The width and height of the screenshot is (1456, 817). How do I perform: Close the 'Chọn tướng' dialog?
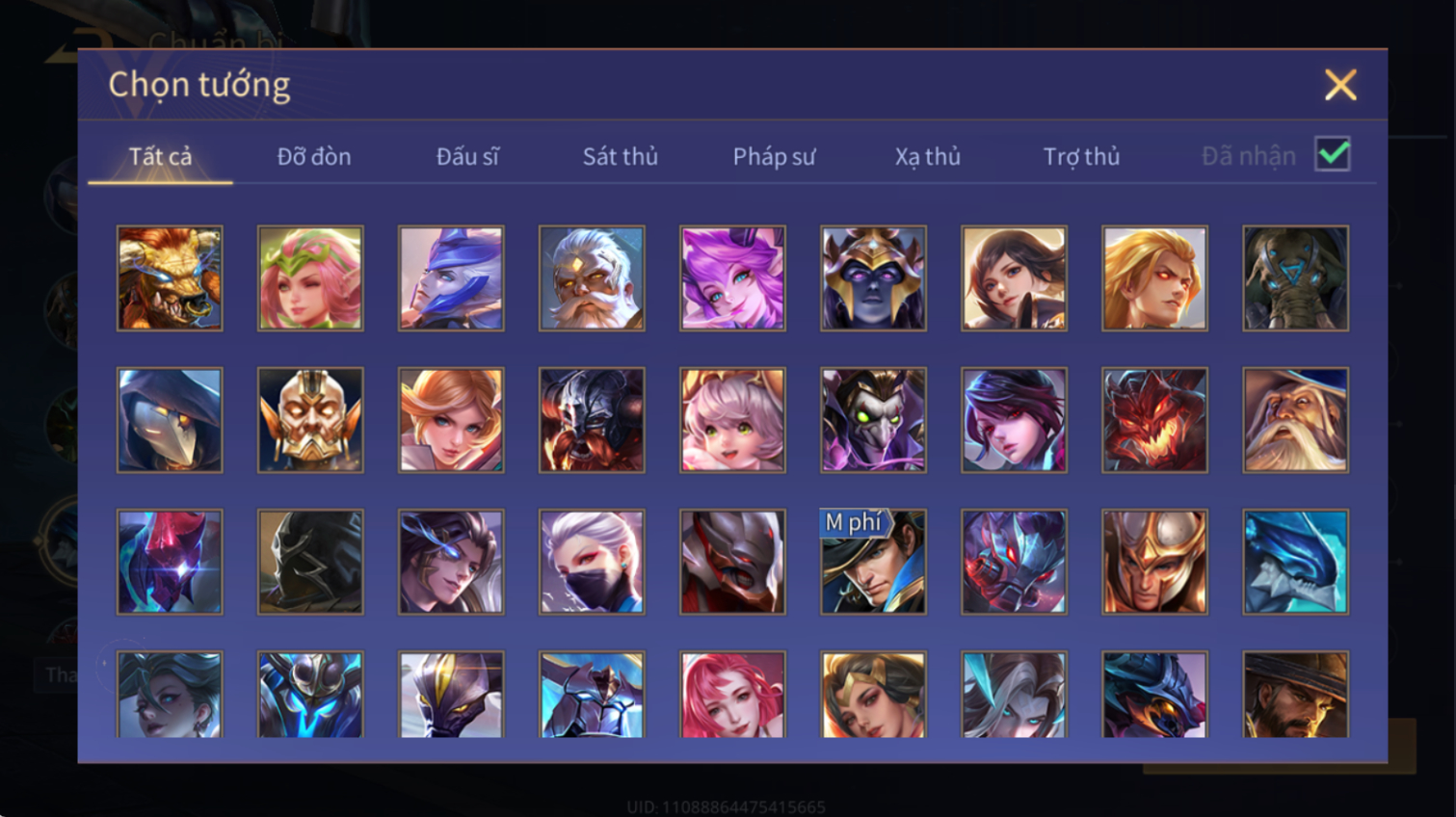click(1340, 85)
